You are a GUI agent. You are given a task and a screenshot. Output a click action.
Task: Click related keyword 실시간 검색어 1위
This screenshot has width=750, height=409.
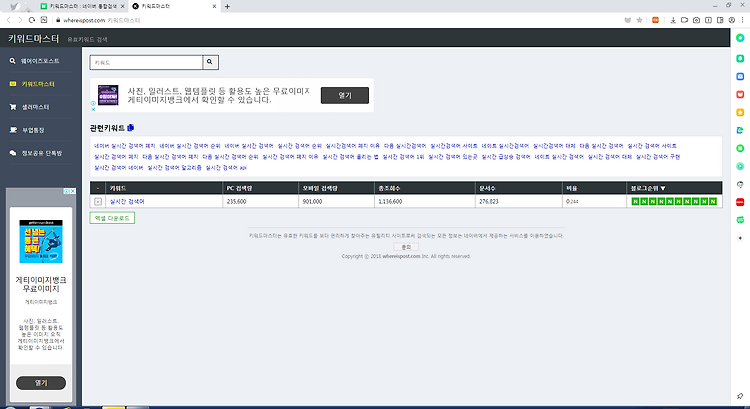coord(403,157)
